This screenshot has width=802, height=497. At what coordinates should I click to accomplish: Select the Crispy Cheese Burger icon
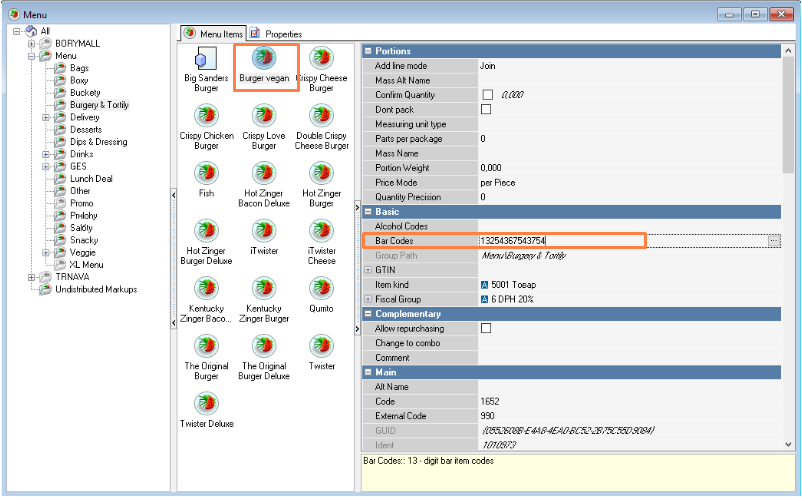(321, 58)
